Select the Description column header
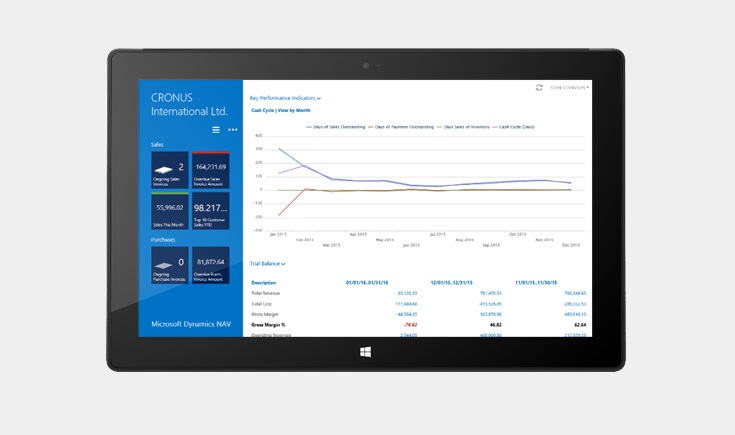The width and height of the screenshot is (735, 435). pyautogui.click(x=263, y=283)
